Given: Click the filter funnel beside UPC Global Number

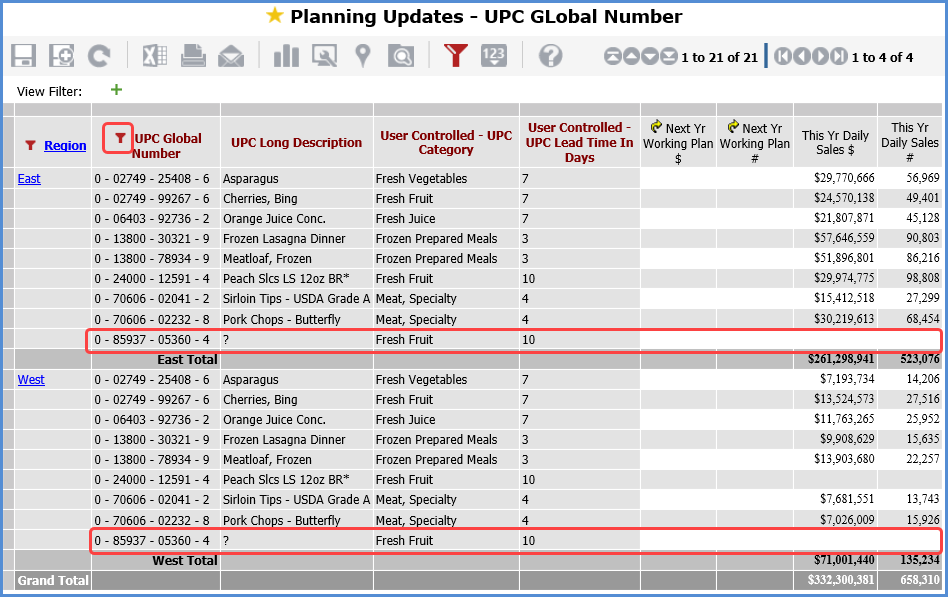Looking at the screenshot, I should pos(119,138).
